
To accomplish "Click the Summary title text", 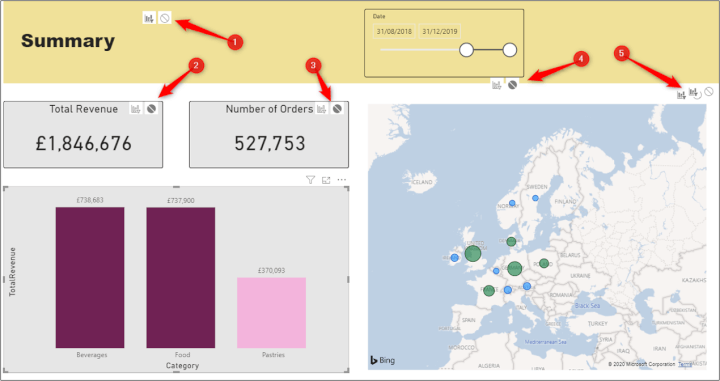I will tap(68, 41).
